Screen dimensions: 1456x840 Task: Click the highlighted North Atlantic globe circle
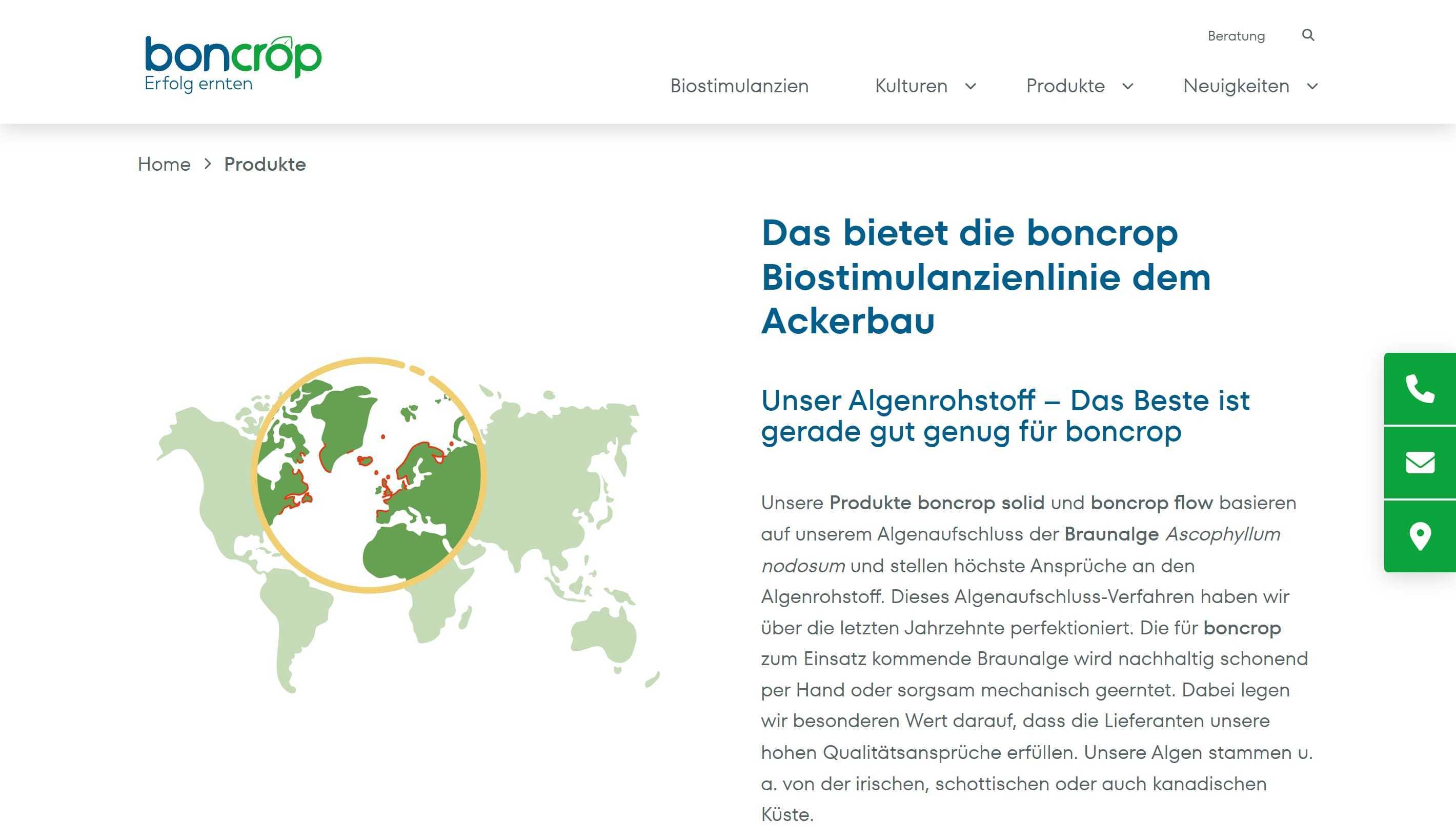click(368, 474)
